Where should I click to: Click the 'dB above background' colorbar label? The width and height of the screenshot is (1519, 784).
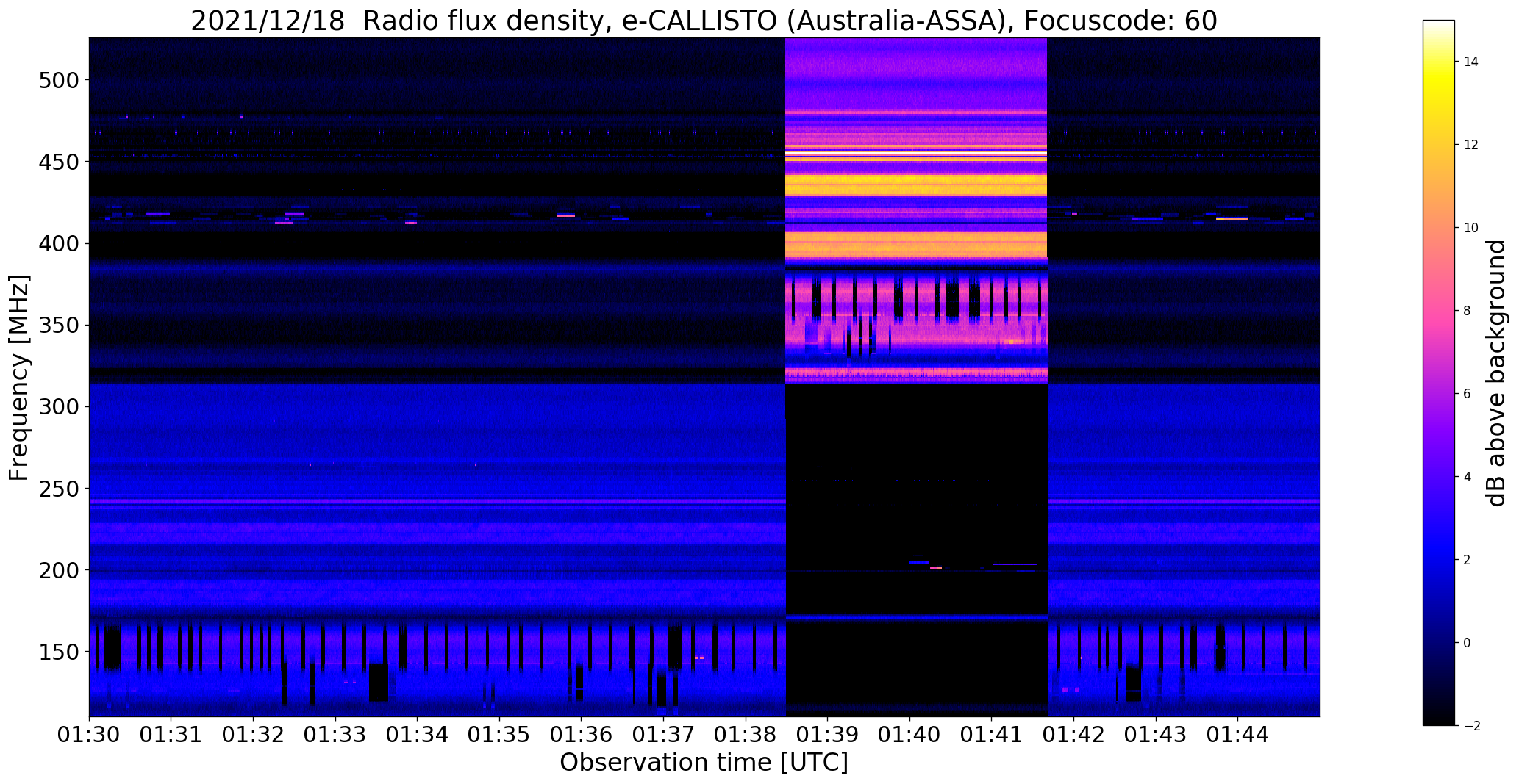point(1495,373)
